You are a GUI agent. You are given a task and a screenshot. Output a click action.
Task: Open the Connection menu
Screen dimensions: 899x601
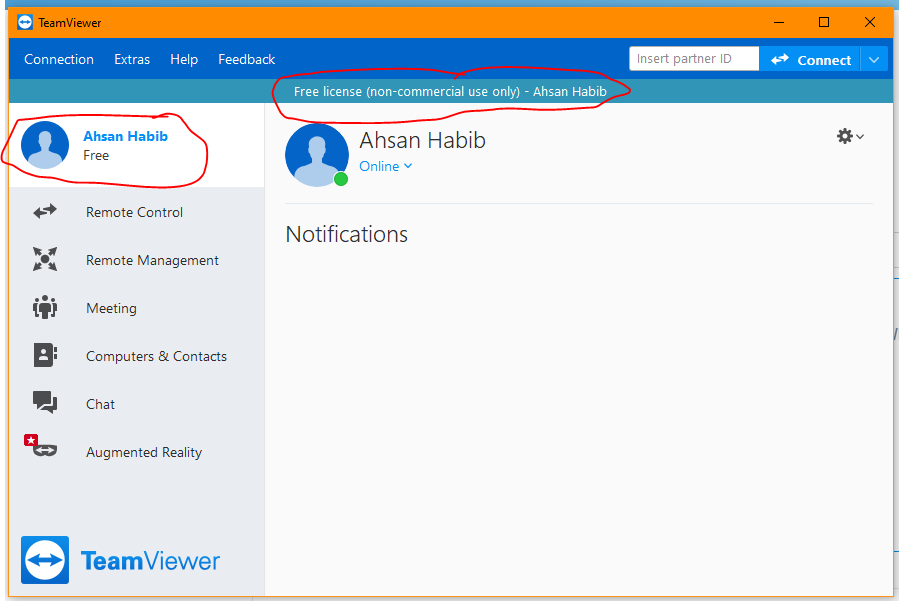[x=58, y=59]
